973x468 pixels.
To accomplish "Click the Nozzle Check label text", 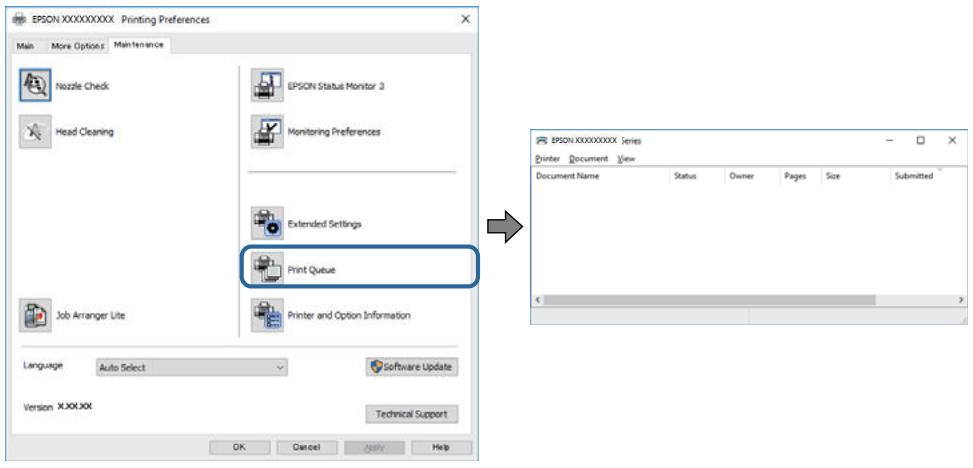I will click(x=83, y=86).
